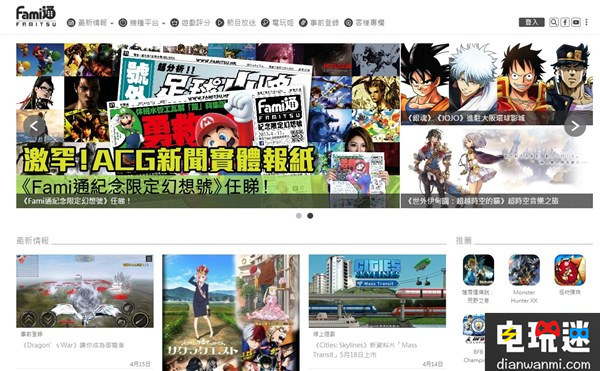600x371 pixels.
Task: Open the Cities: Skylines article thumbnail
Action: coord(377,291)
